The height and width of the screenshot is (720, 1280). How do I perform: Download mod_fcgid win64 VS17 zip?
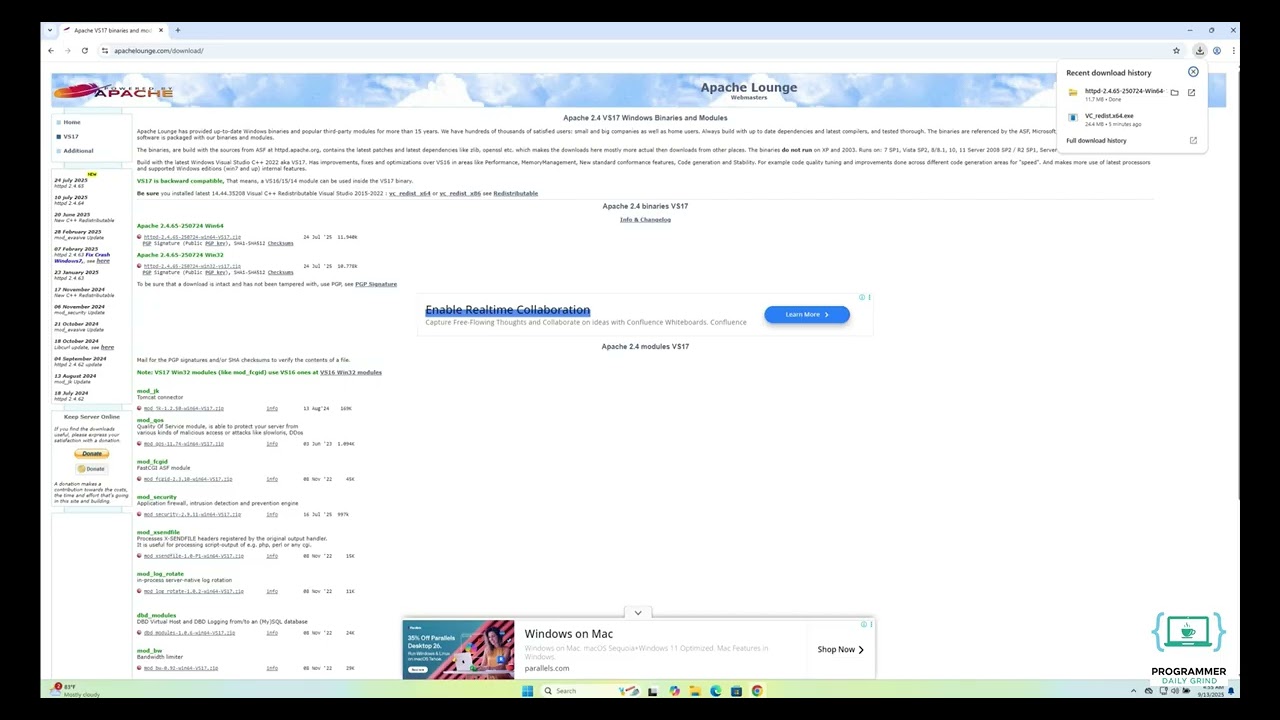click(187, 479)
